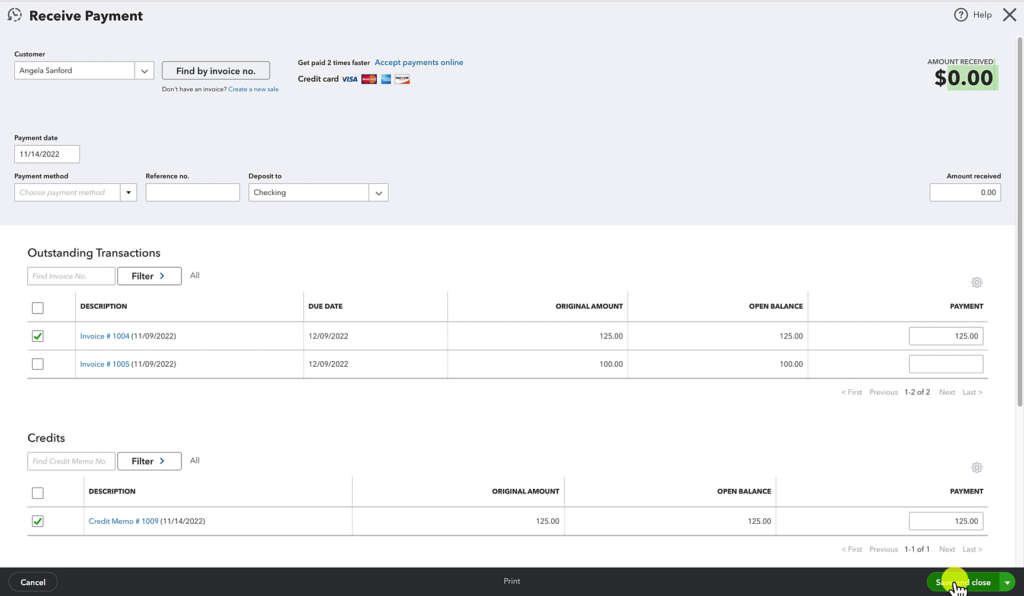This screenshot has height=596, width=1024.
Task: Expand the Payment method dropdown
Action: point(128,192)
